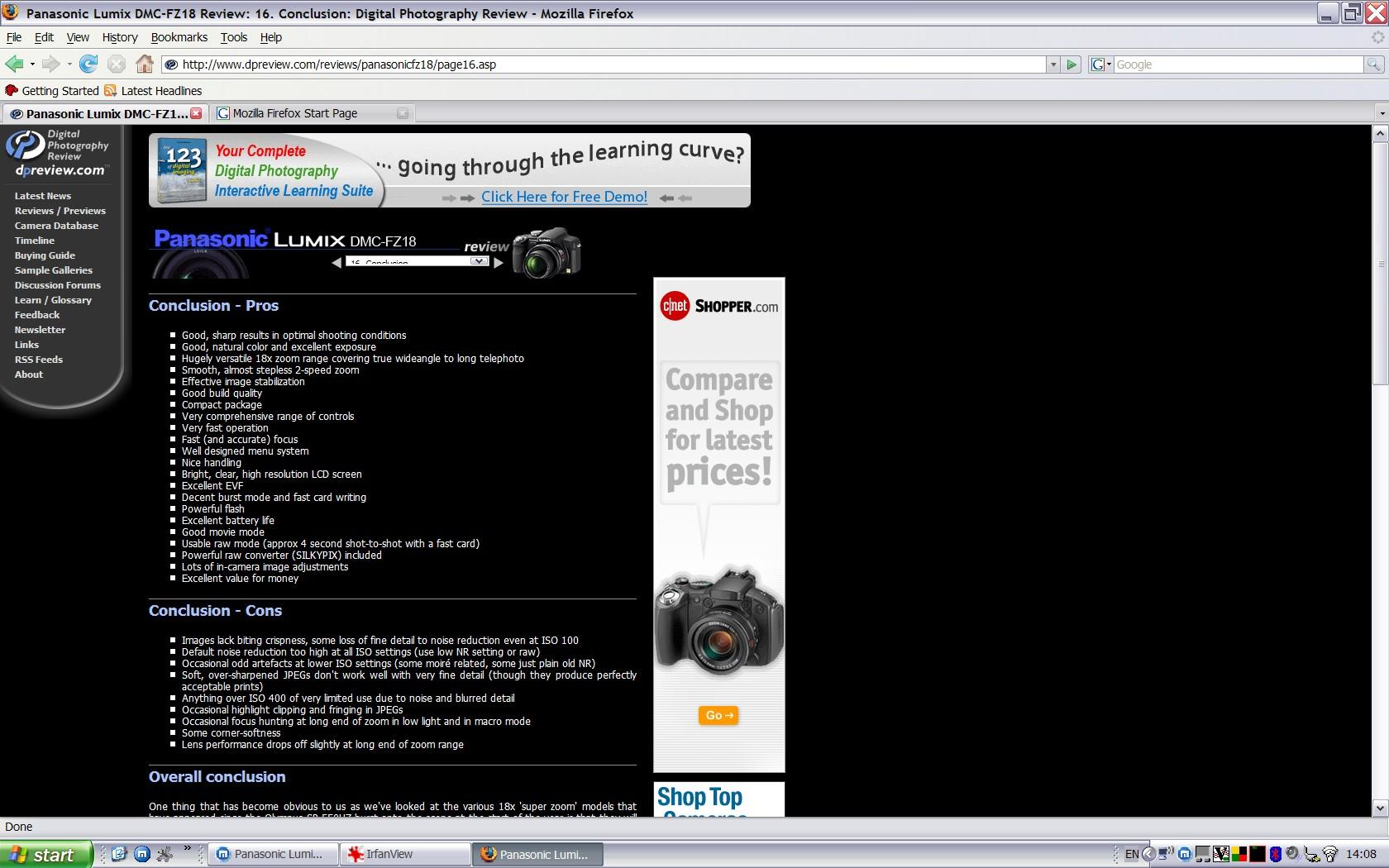Expand hidden quick launch items chevron
Image resolution: width=1389 pixels, height=868 pixels.
click(x=188, y=848)
